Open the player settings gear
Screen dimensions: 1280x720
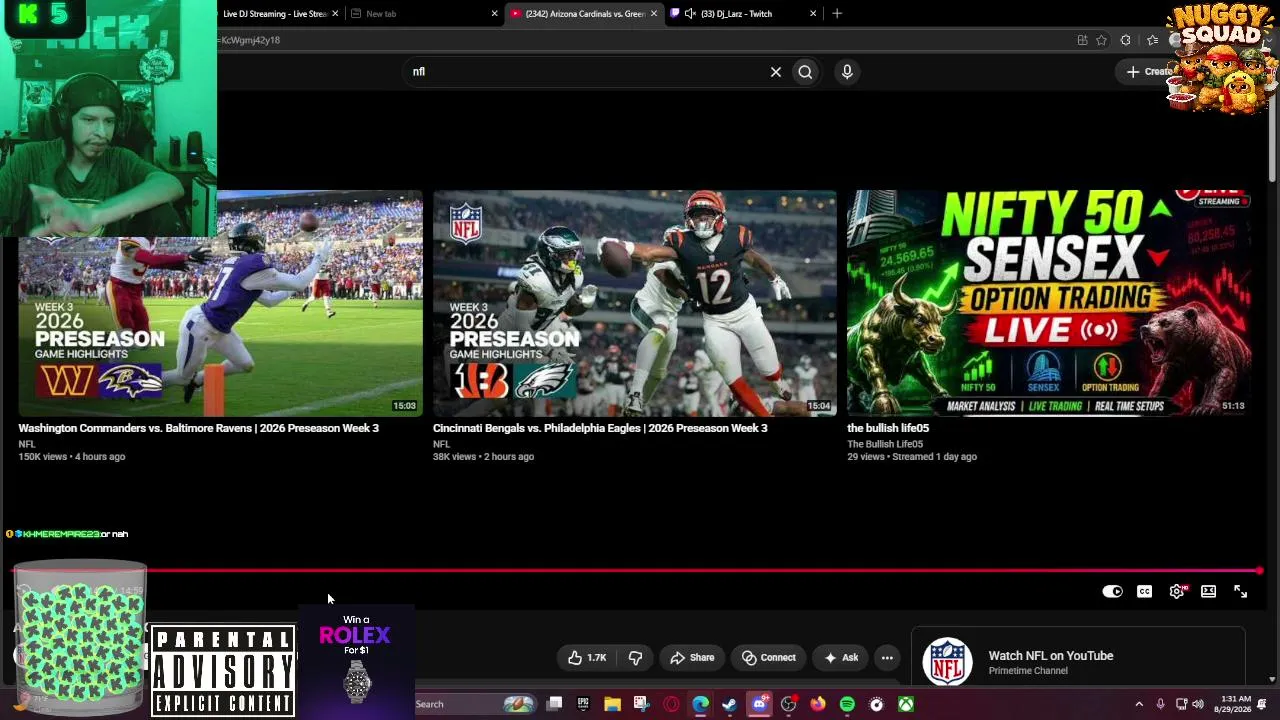click(x=1177, y=592)
